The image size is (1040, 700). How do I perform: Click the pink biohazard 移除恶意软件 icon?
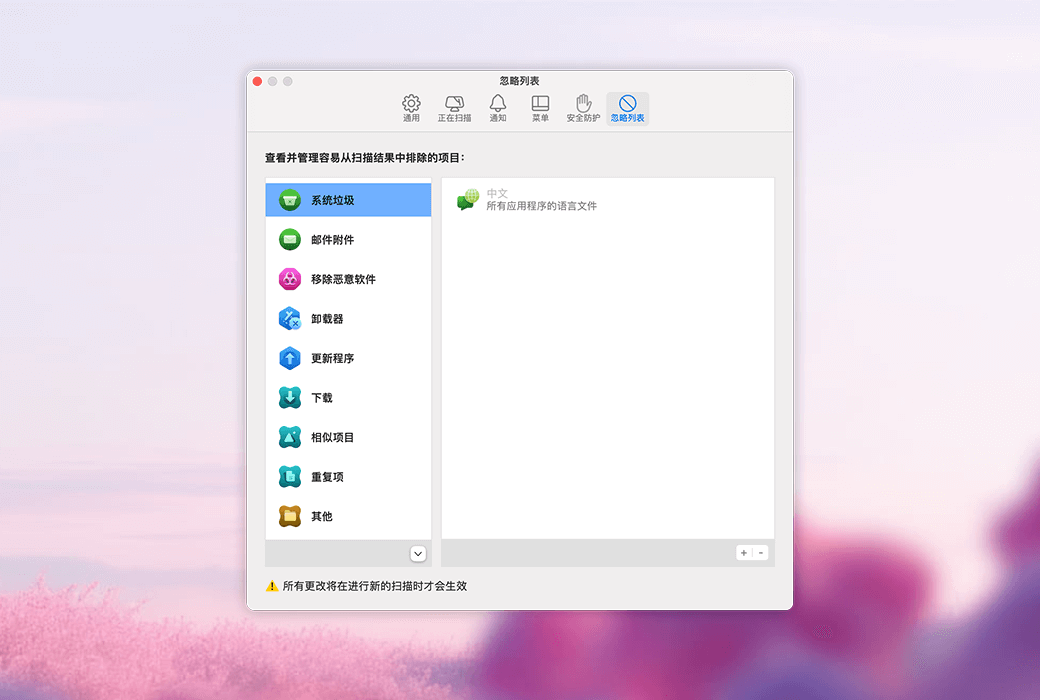290,279
